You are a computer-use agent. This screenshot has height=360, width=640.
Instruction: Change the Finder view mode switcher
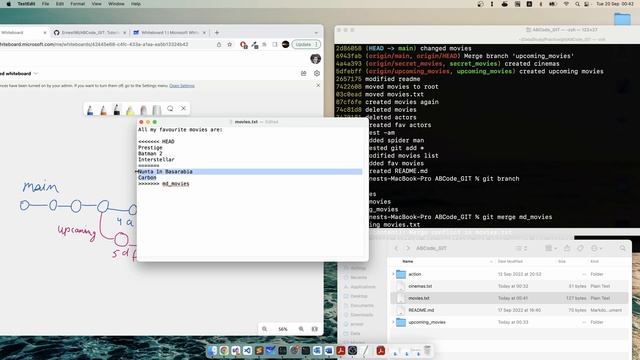pyautogui.click(x=521, y=248)
